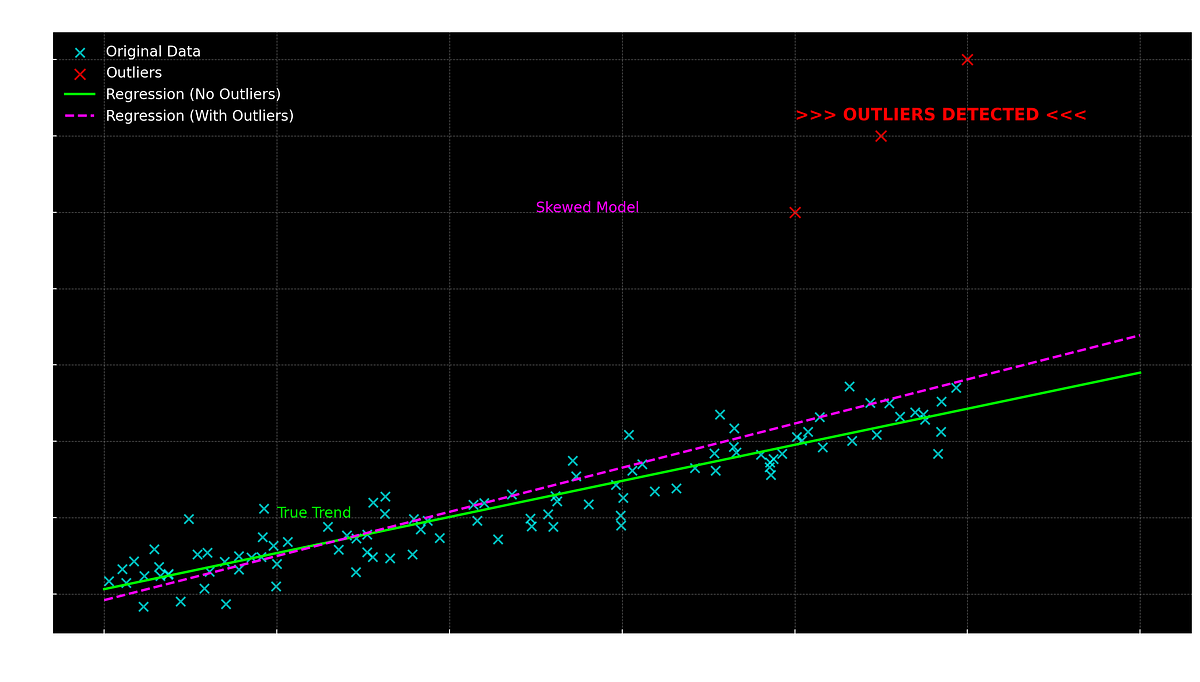Select the highest cyan data point near the trend
1200x682 pixels.
point(848,384)
